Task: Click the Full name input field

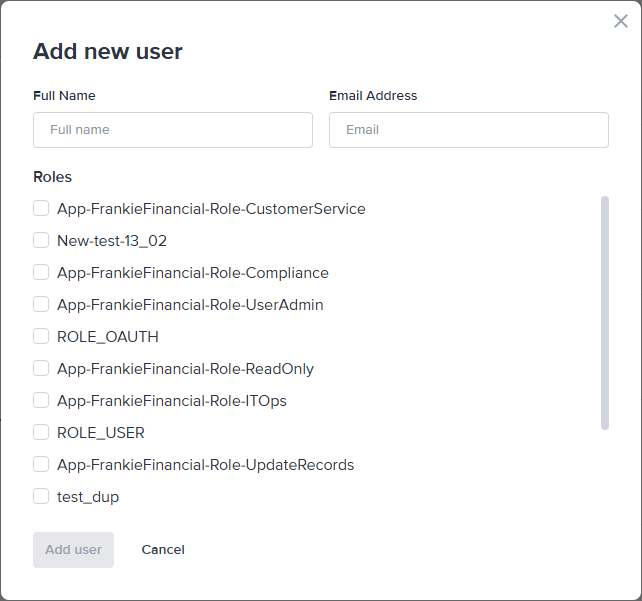Action: [x=173, y=130]
